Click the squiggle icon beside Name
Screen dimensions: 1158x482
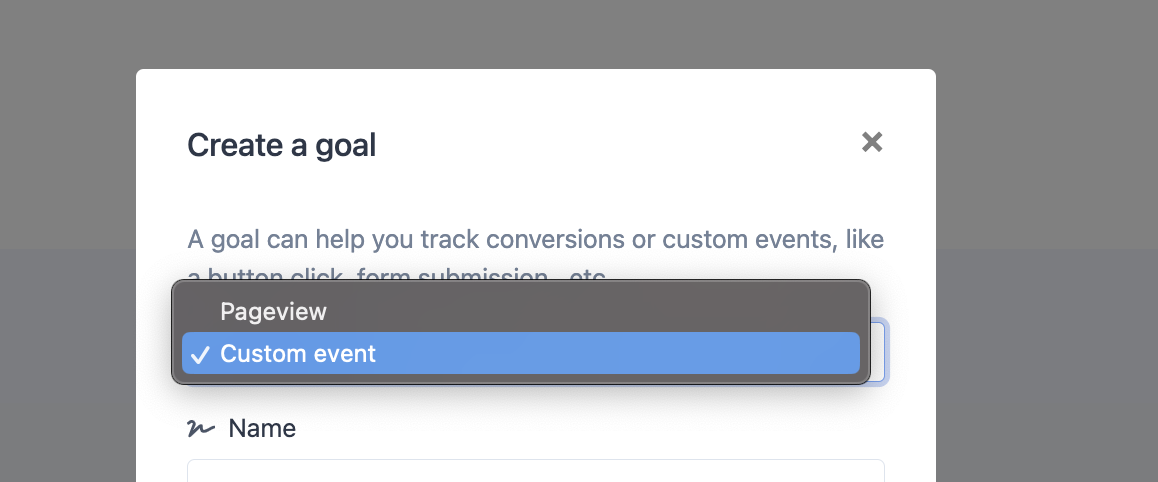(201, 428)
